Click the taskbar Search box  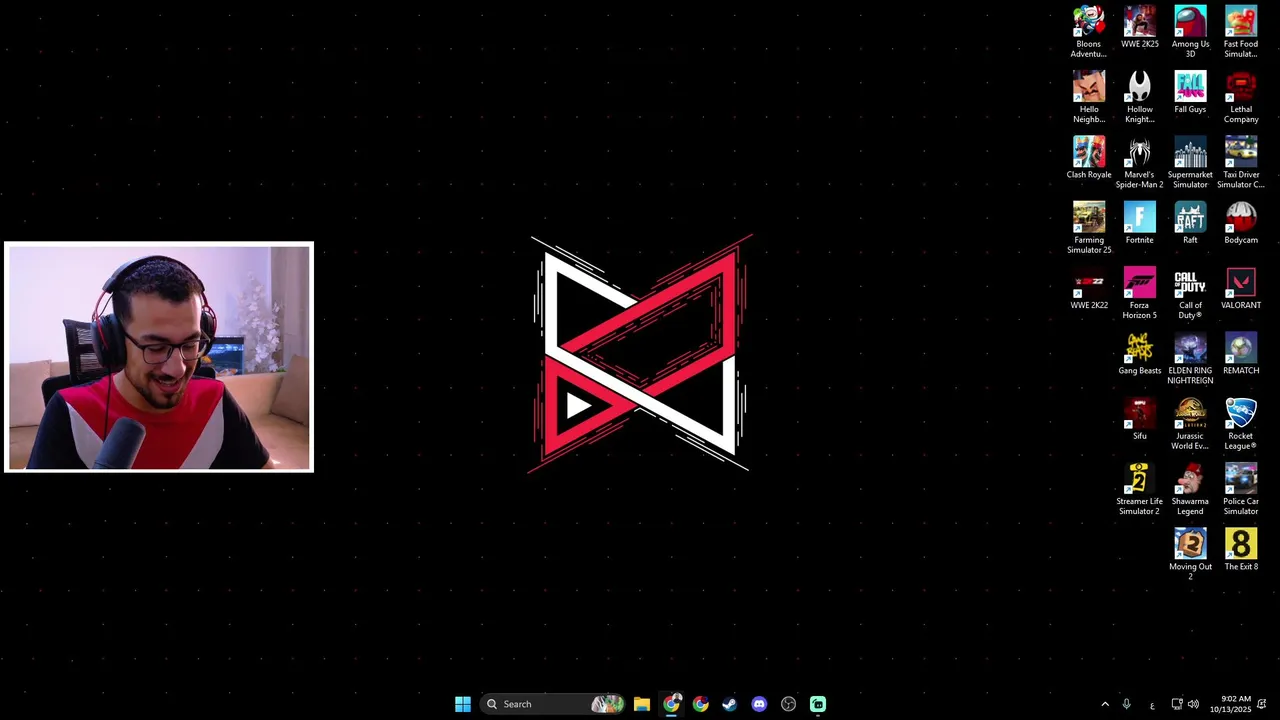point(553,704)
